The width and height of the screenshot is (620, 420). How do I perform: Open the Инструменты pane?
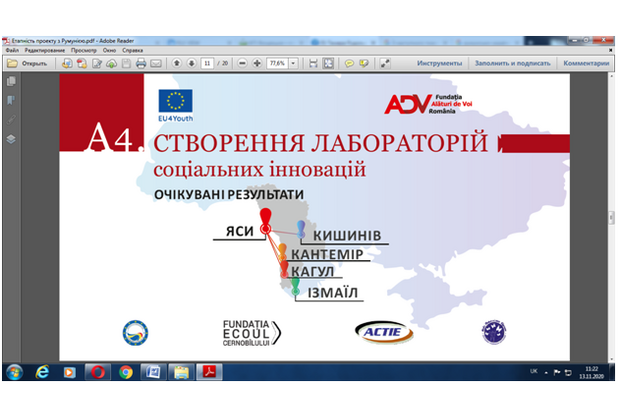439,63
